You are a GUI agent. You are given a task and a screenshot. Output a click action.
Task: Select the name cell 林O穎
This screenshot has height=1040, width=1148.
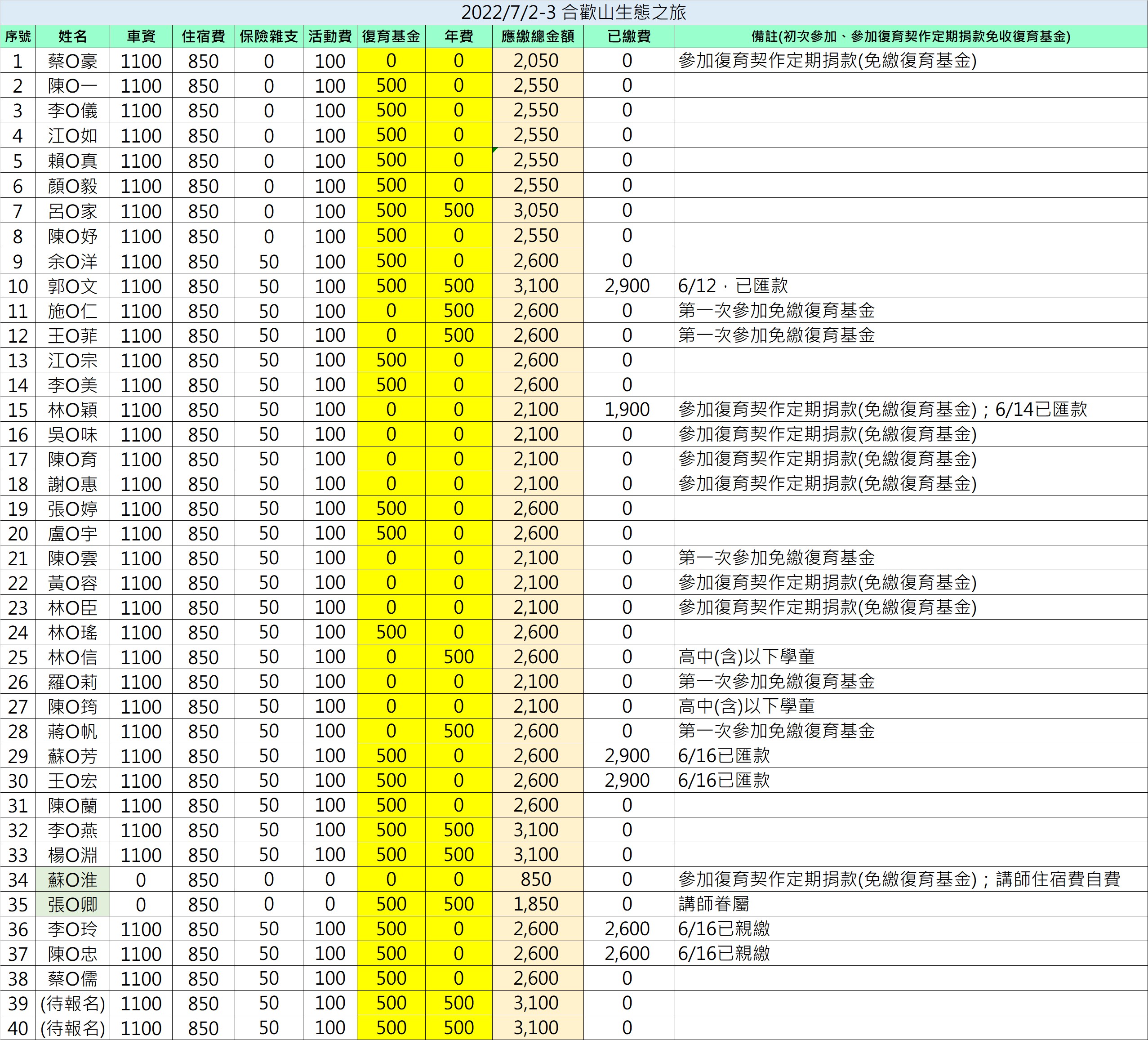coord(73,410)
